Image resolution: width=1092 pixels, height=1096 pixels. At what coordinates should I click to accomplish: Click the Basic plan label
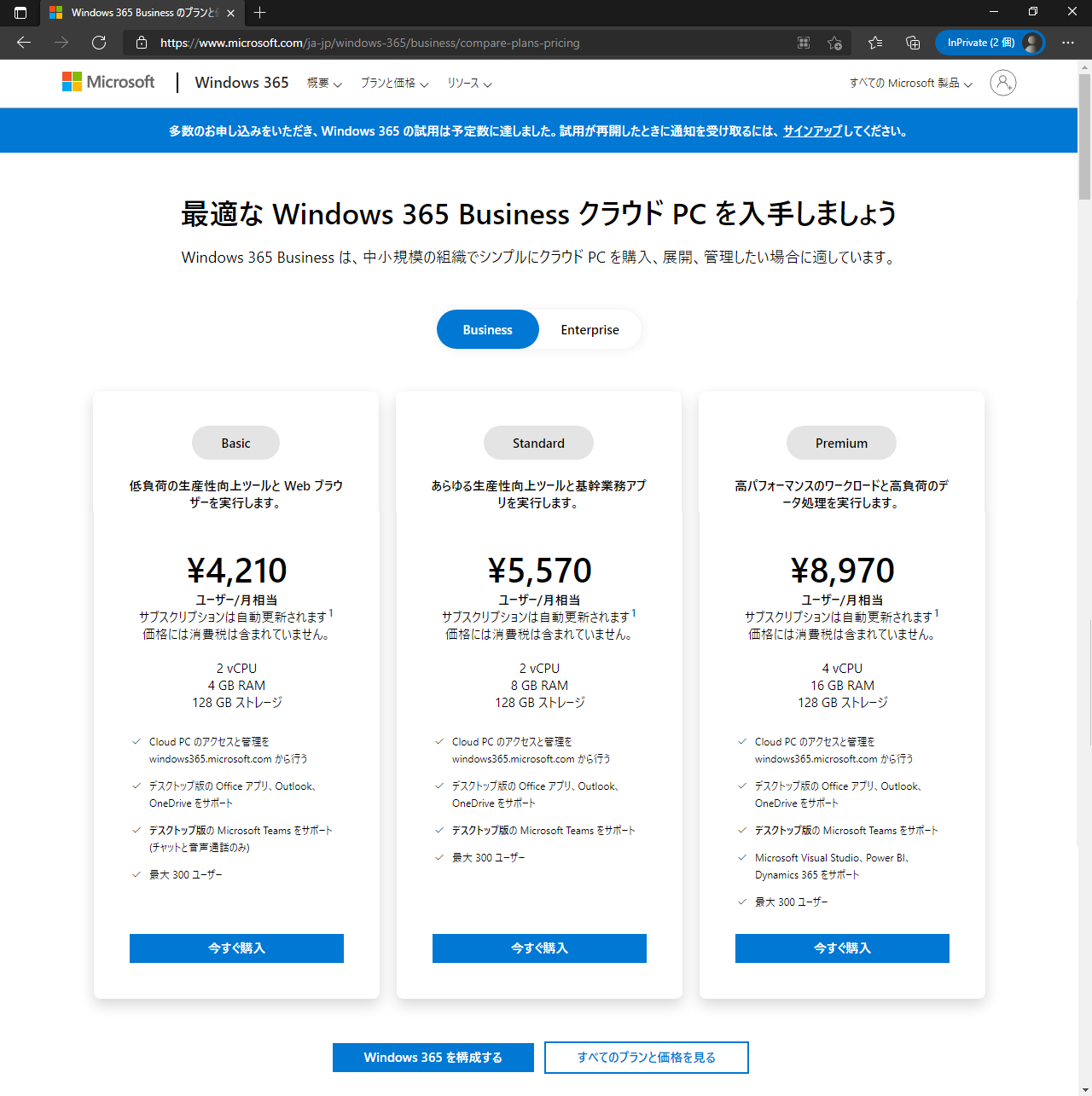pyautogui.click(x=236, y=444)
